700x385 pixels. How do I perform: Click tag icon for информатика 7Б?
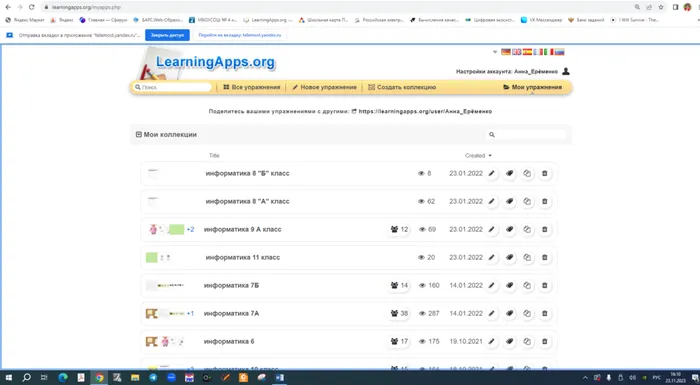point(509,285)
